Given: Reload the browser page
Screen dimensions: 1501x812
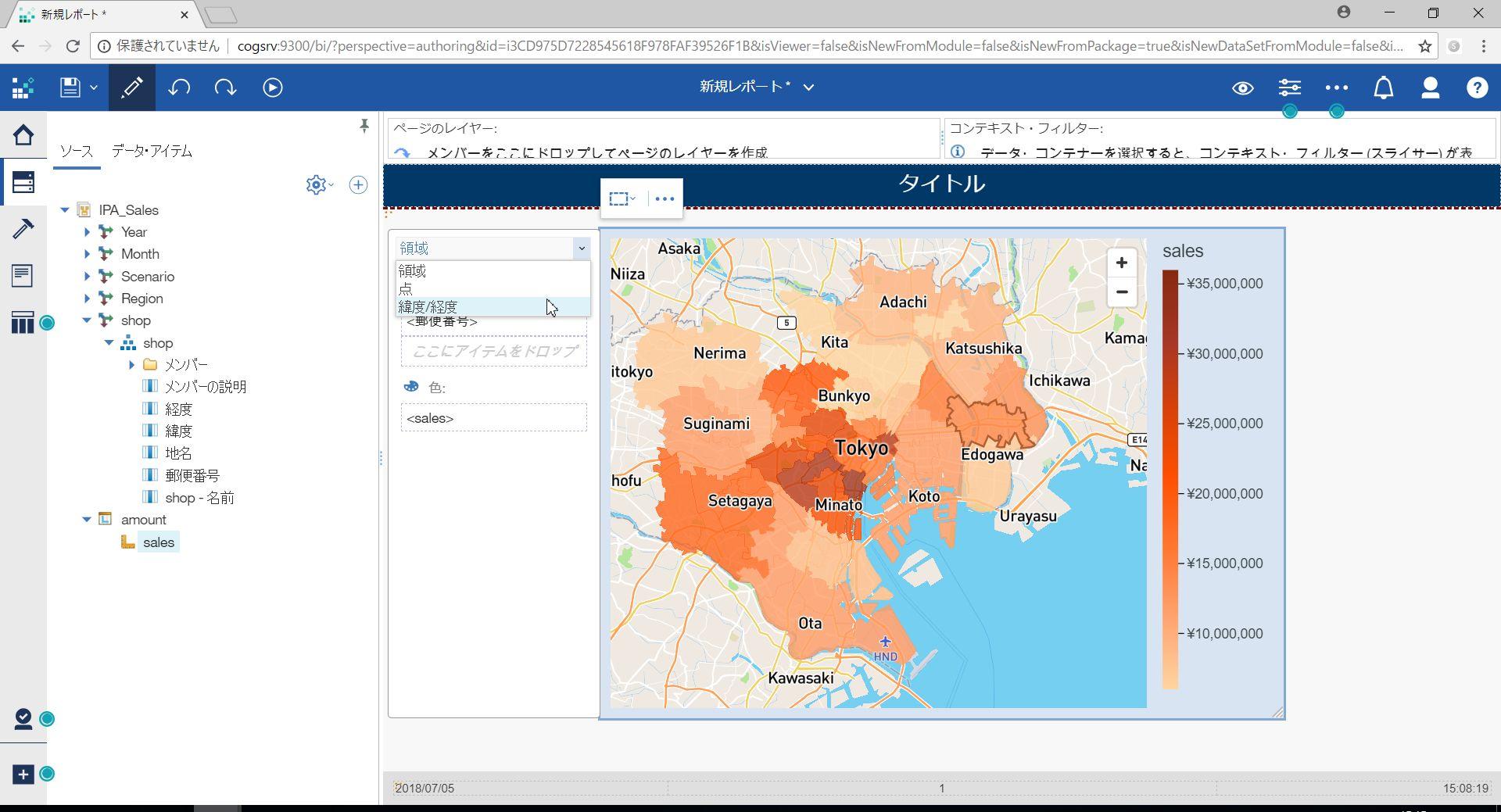Looking at the screenshot, I should [x=73, y=46].
